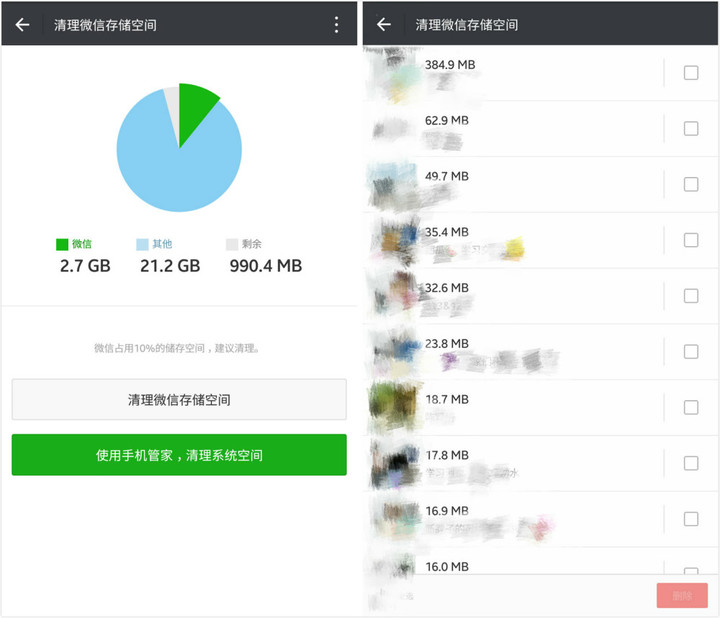
Task: Tap 使用手机管家，清理系统空间 green button
Action: 179,455
